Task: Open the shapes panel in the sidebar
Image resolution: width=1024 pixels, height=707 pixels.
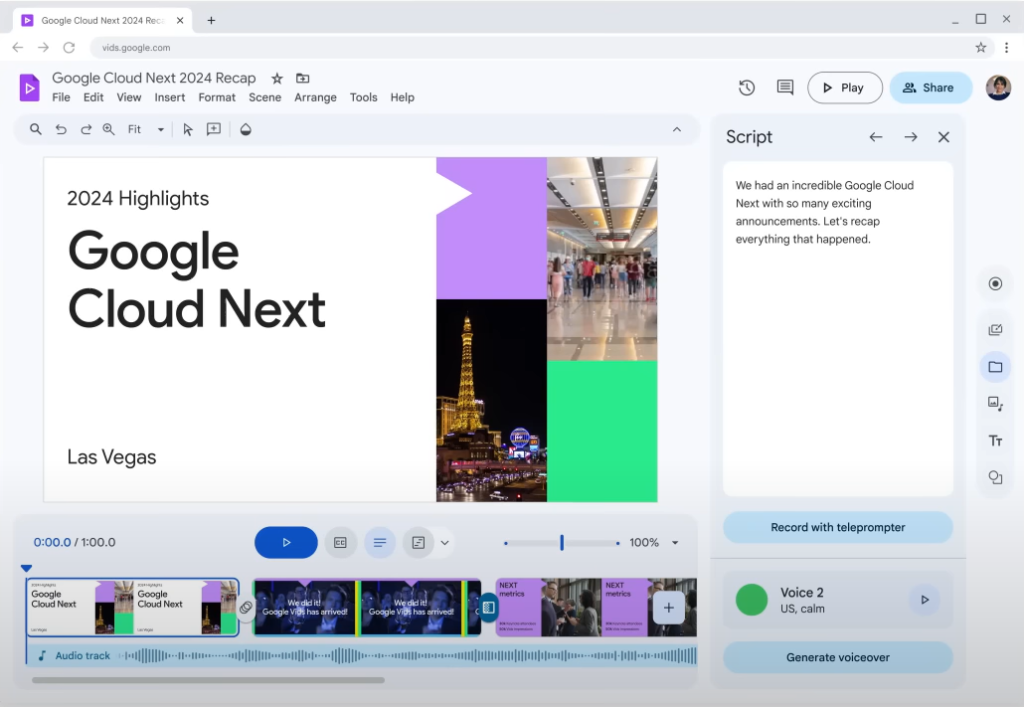Action: pyautogui.click(x=995, y=477)
